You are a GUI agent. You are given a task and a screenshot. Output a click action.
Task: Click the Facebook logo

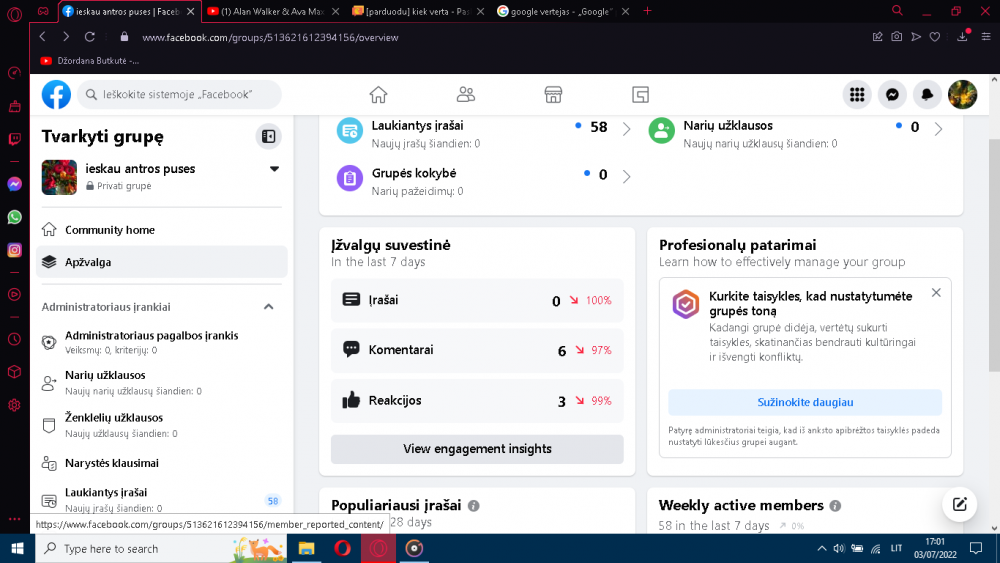point(56,94)
